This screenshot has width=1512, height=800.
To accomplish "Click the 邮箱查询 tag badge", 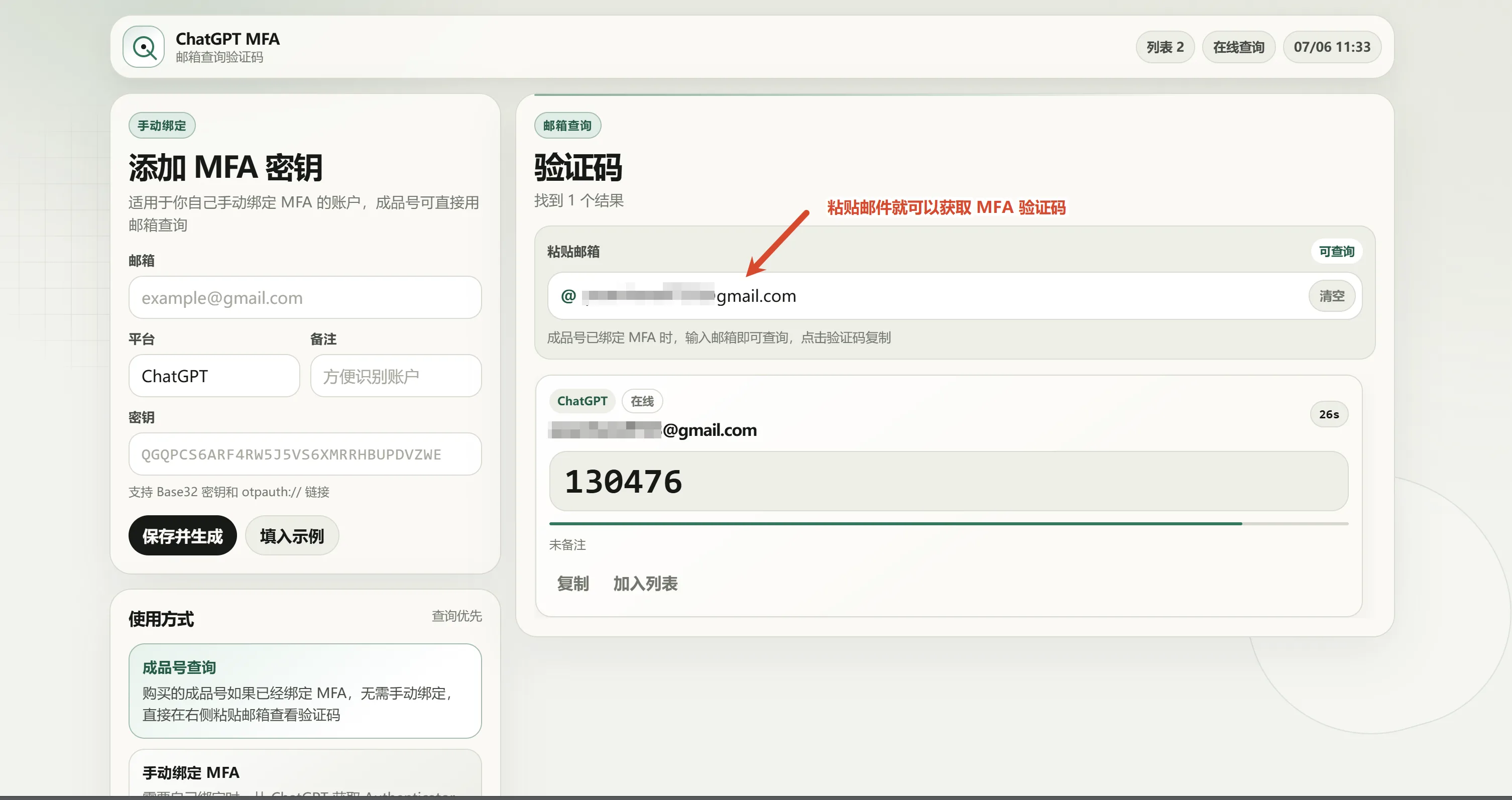I will [x=567, y=126].
